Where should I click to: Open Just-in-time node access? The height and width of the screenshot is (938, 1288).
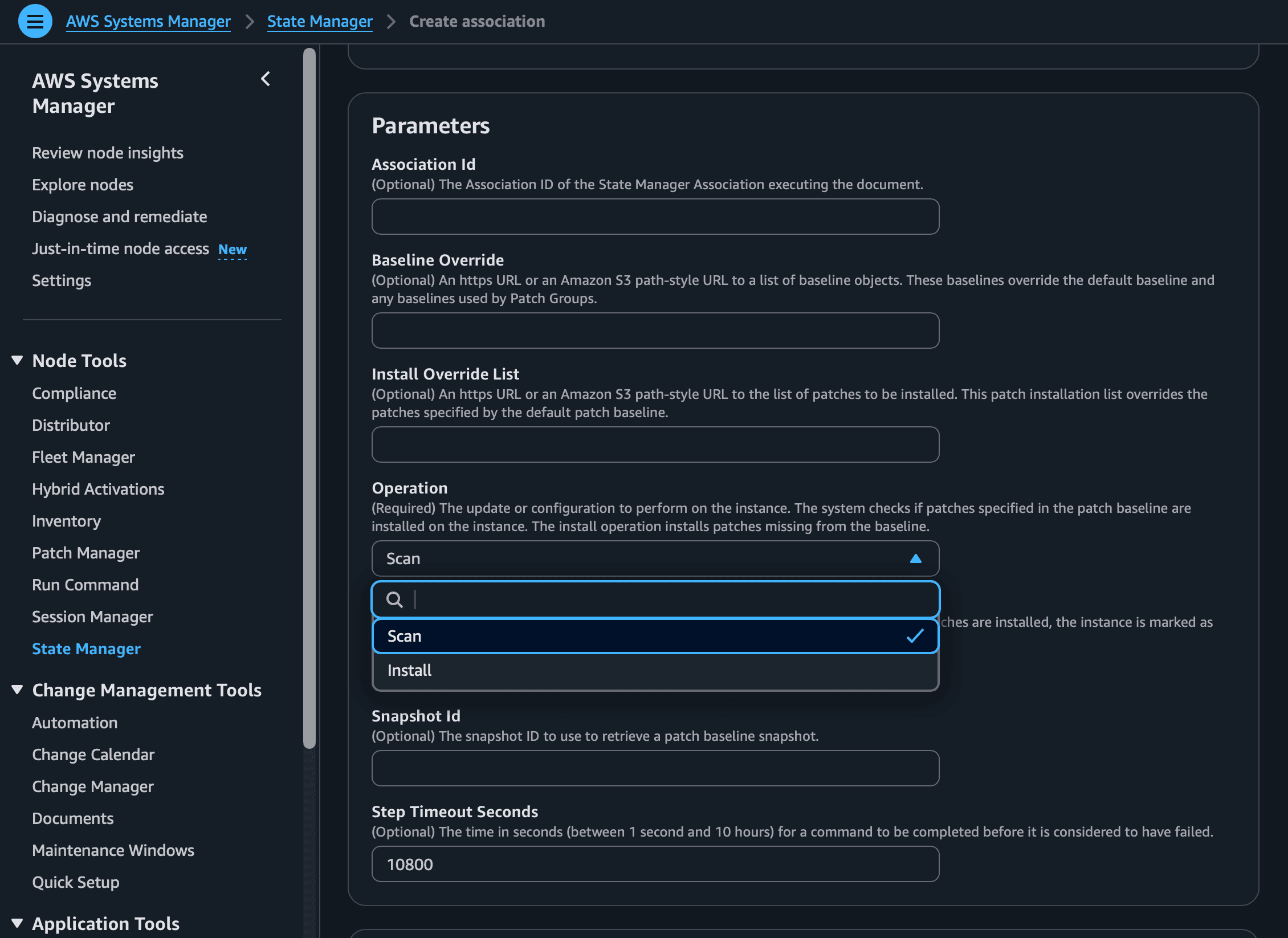120,248
